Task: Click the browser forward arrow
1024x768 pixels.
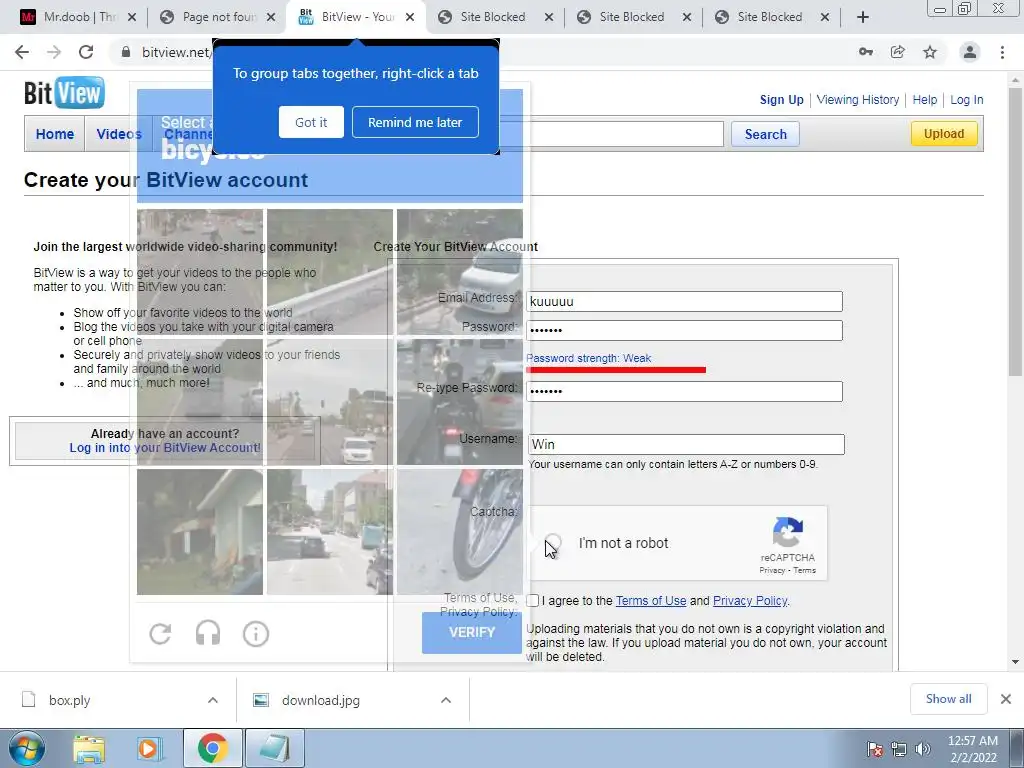Action: coord(54,52)
